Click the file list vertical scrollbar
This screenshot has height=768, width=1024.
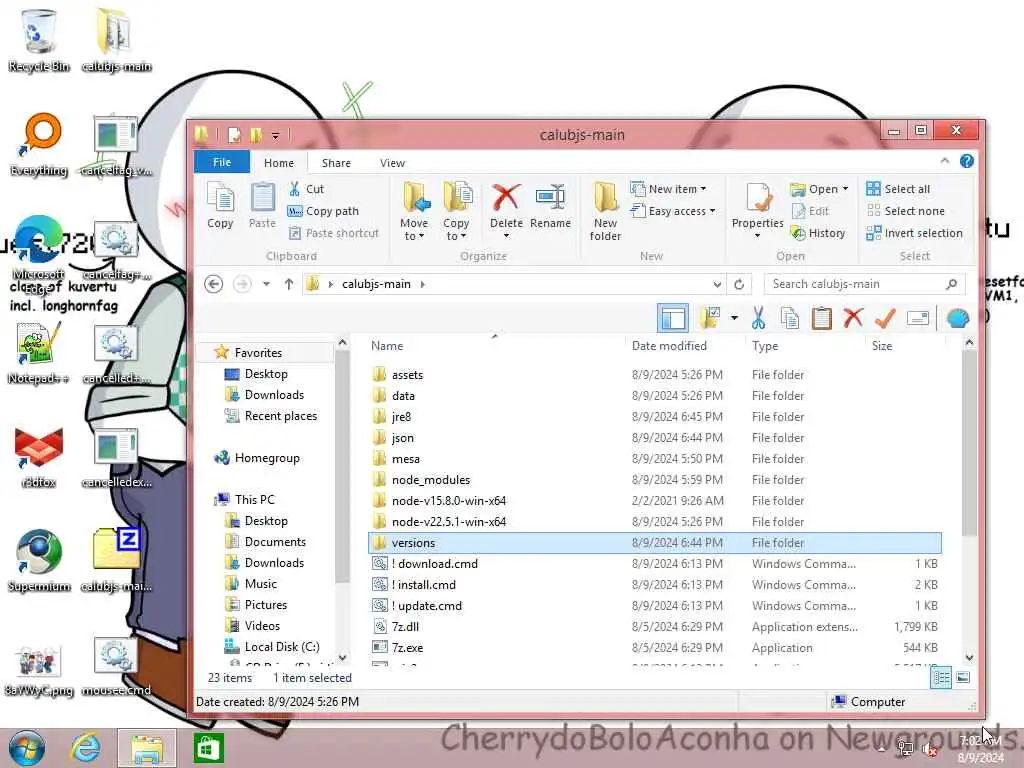pyautogui.click(x=970, y=444)
